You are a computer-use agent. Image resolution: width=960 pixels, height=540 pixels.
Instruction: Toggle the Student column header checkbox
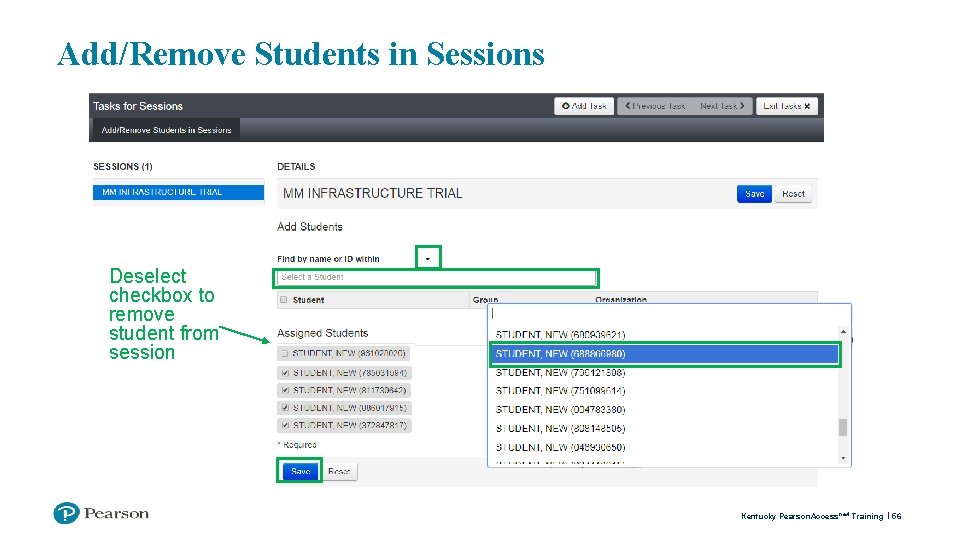283,299
